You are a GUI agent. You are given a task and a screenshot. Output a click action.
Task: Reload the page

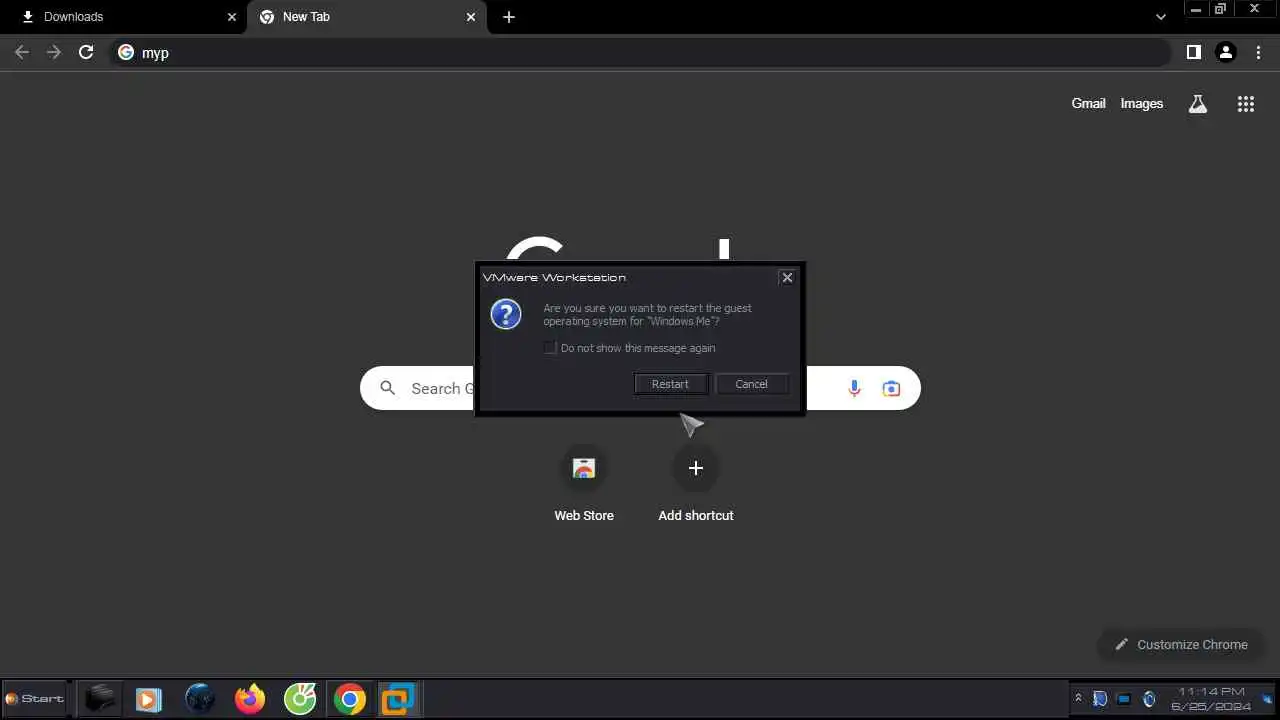pyautogui.click(x=86, y=52)
